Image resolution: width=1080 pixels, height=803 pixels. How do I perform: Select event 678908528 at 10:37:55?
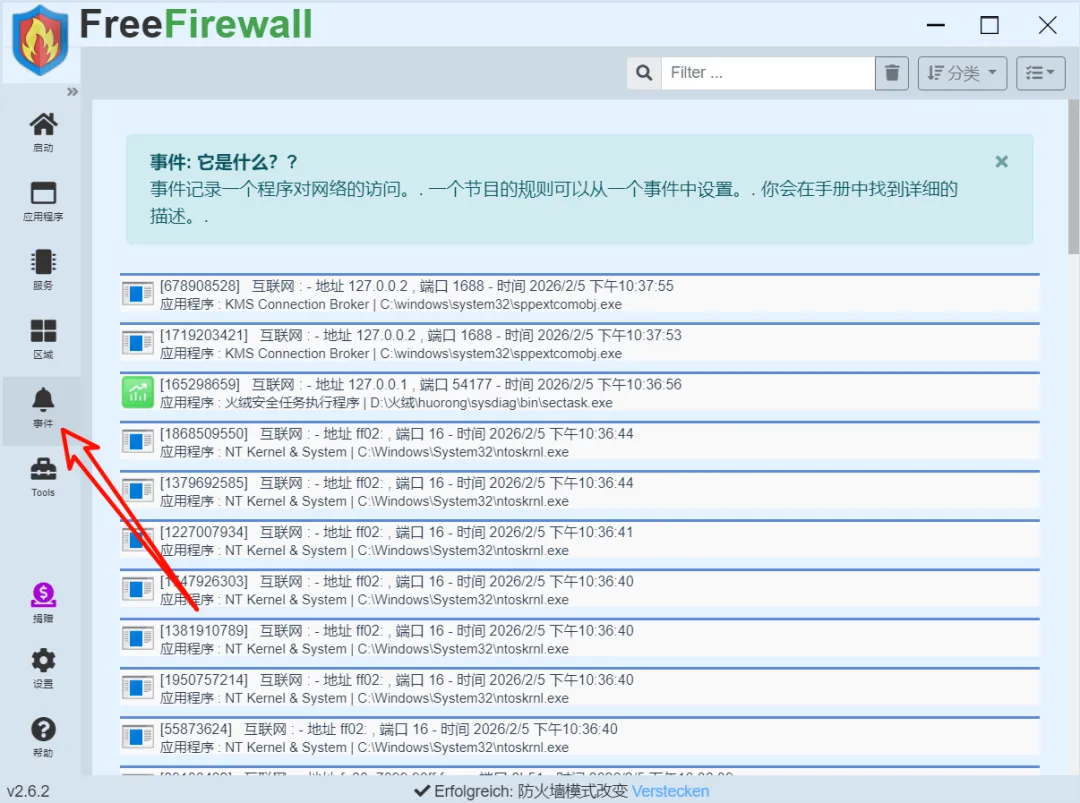pos(579,294)
